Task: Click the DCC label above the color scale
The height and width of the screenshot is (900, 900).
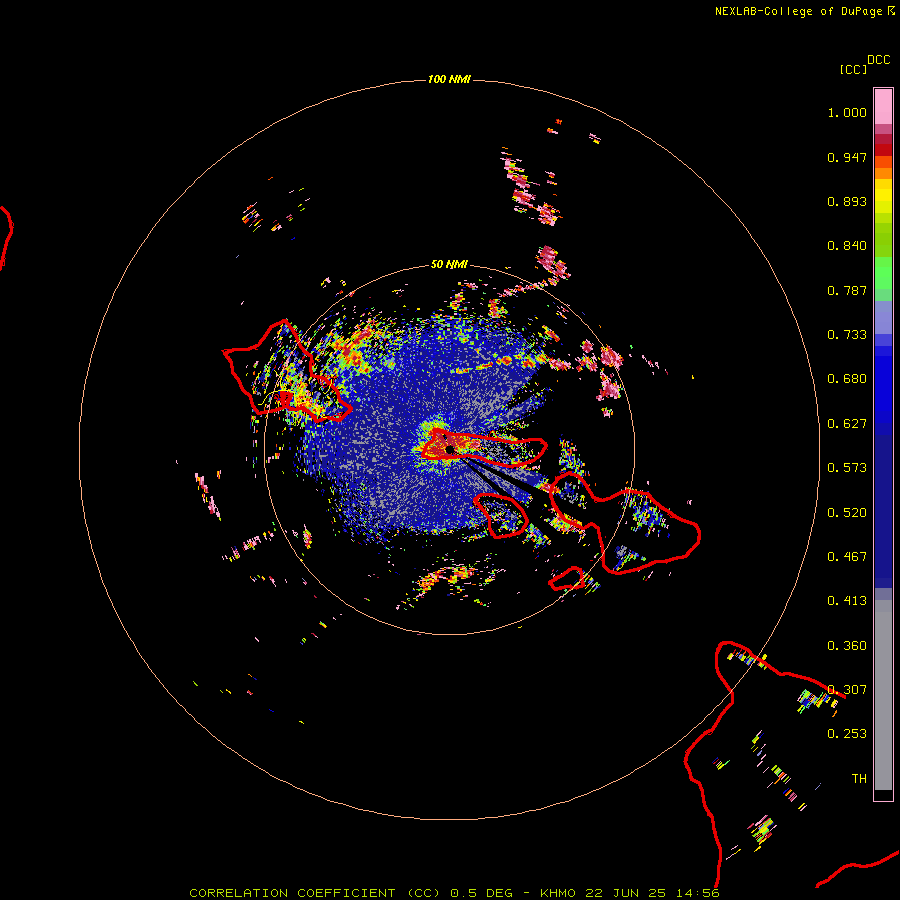Action: coord(878,60)
